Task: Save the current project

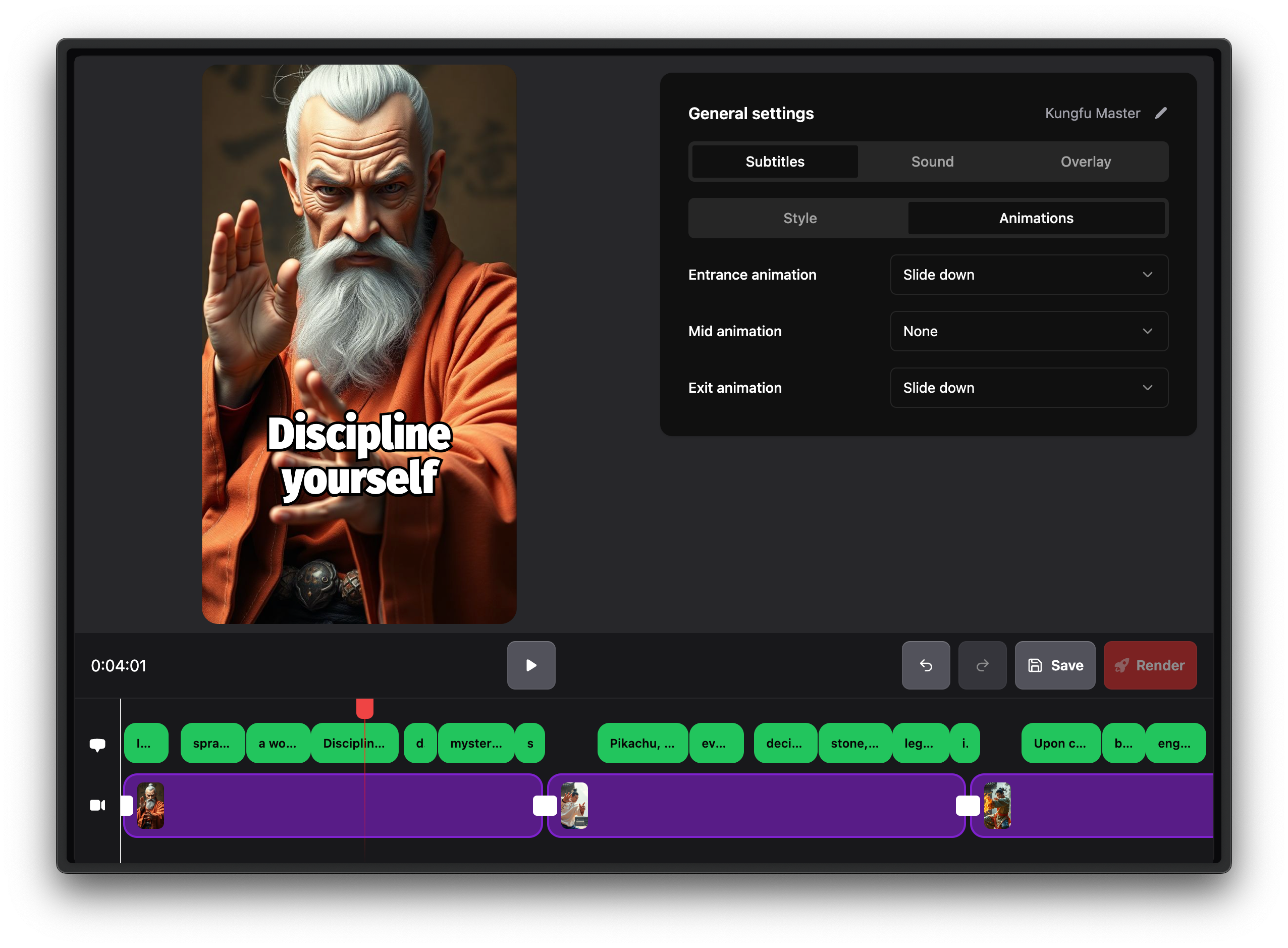Action: (x=1054, y=666)
